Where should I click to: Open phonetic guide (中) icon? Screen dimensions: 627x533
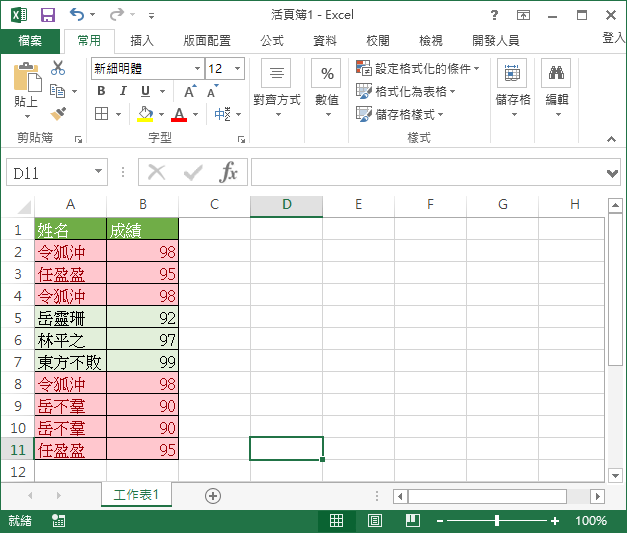pyautogui.click(x=222, y=114)
